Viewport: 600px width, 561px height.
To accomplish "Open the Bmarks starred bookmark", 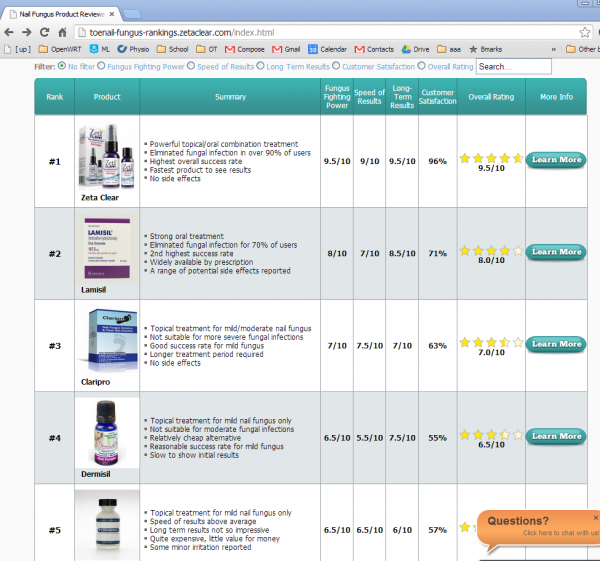I will (486, 49).
